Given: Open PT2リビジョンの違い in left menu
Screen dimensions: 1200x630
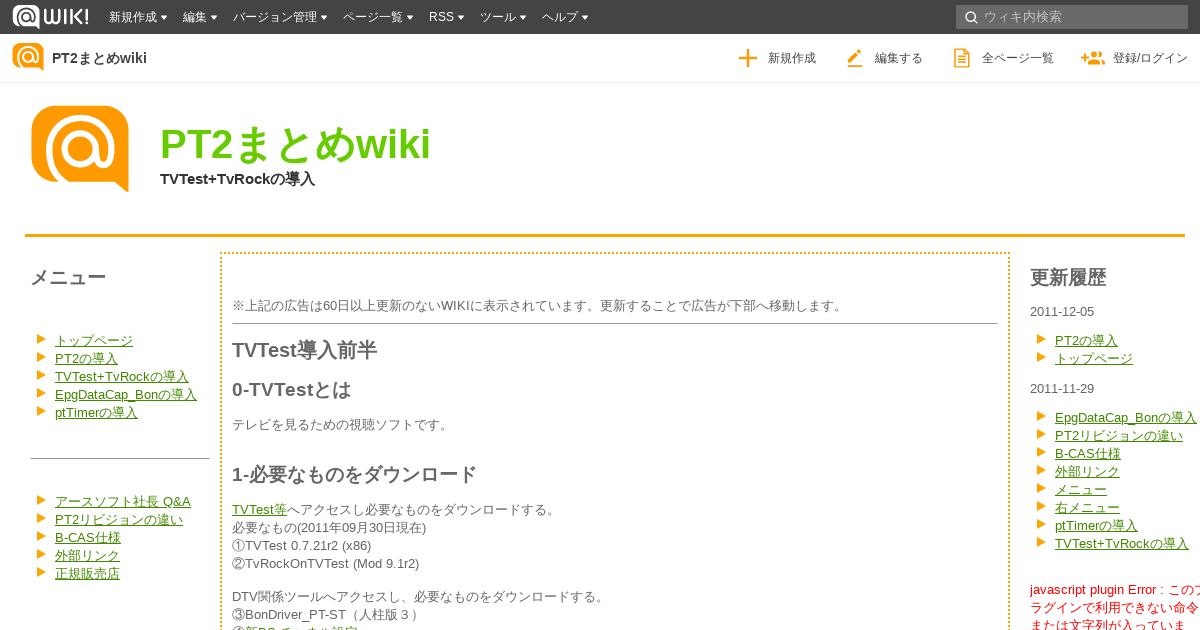Looking at the screenshot, I should pyautogui.click(x=119, y=519).
